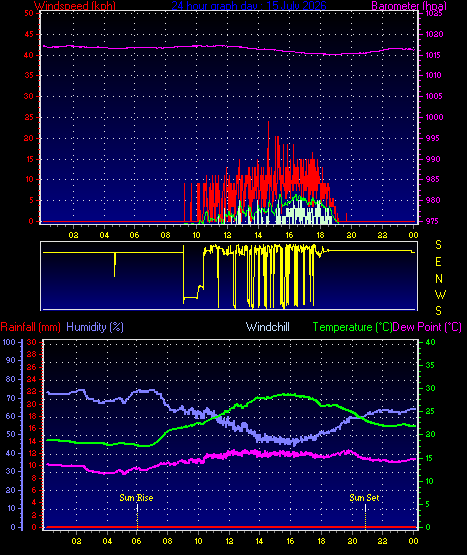Click hour 20 on windspeed chart time axis
Viewport: 467px width, 555px height.
351,235
